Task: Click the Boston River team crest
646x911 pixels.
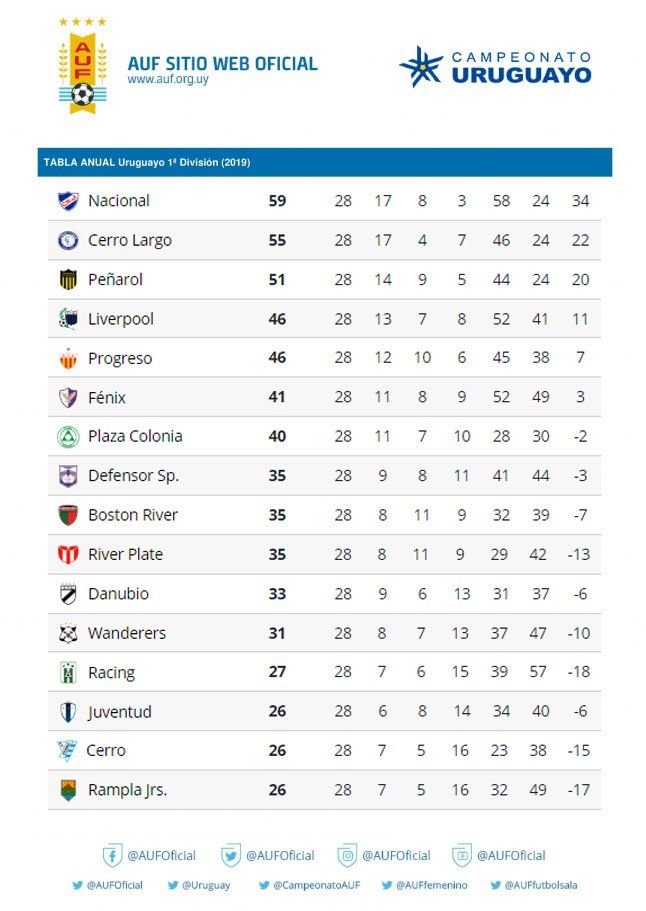Action: point(68,516)
